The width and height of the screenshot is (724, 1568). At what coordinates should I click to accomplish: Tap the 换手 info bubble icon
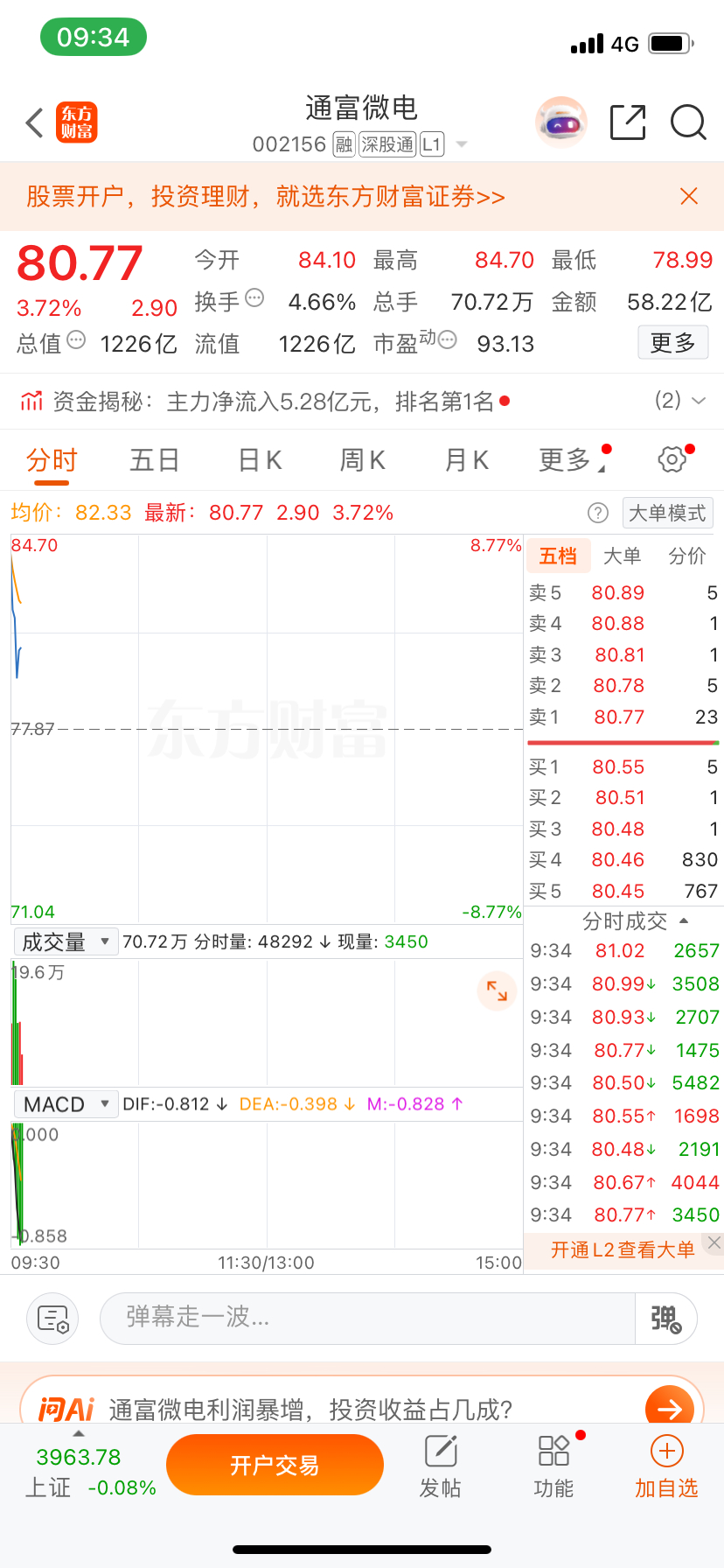click(254, 298)
